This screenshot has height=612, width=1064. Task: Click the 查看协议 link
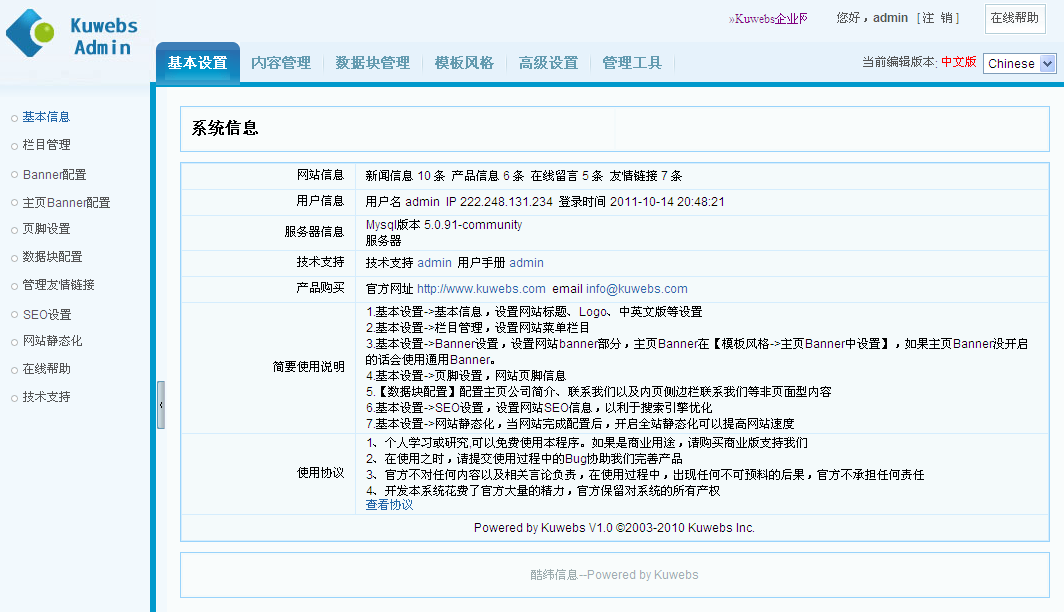[x=389, y=505]
